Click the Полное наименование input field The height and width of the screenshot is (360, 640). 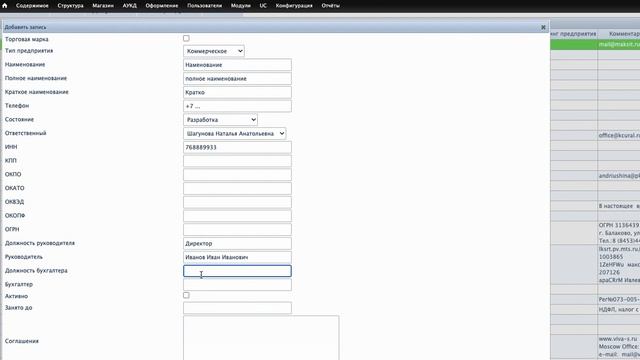(x=237, y=78)
